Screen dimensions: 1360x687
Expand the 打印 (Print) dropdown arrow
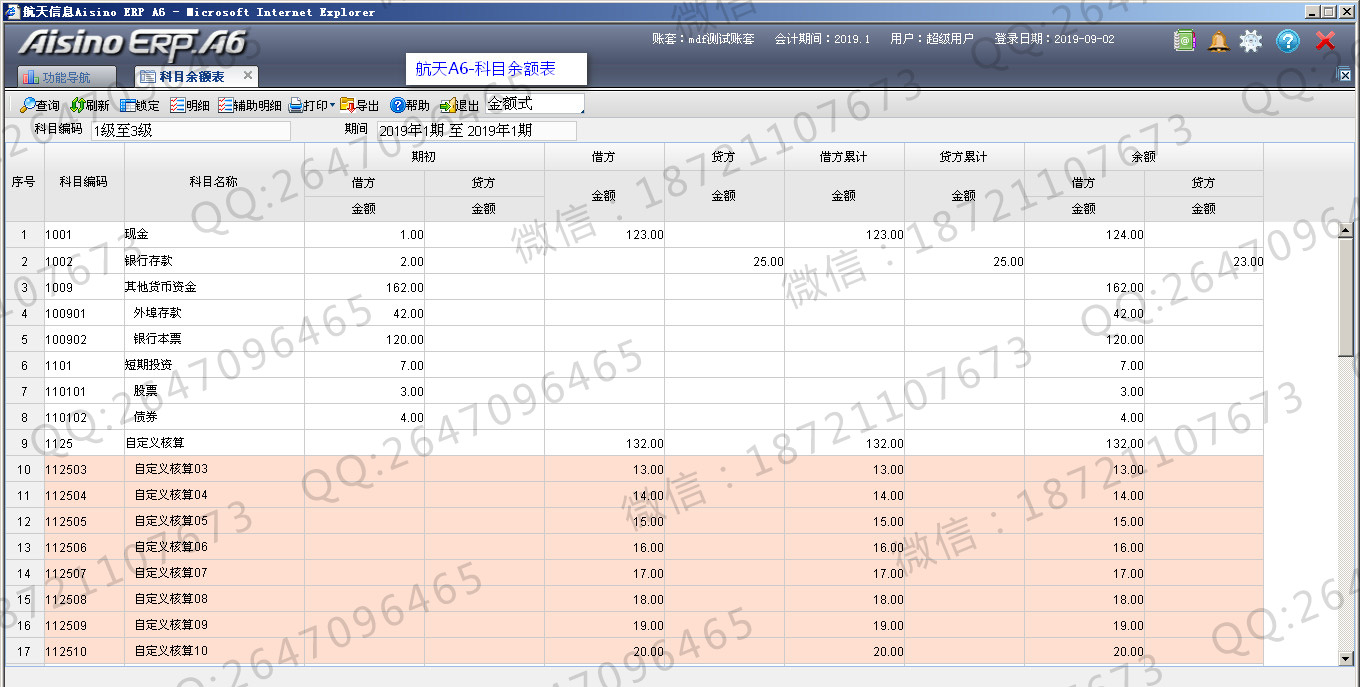click(x=332, y=105)
